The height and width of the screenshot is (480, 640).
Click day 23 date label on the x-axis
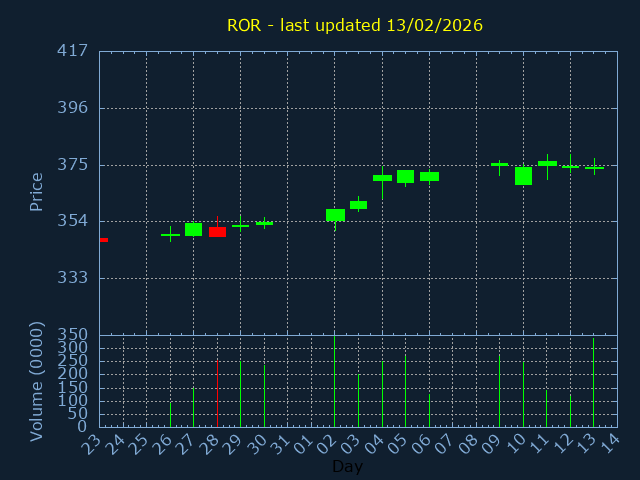94,444
